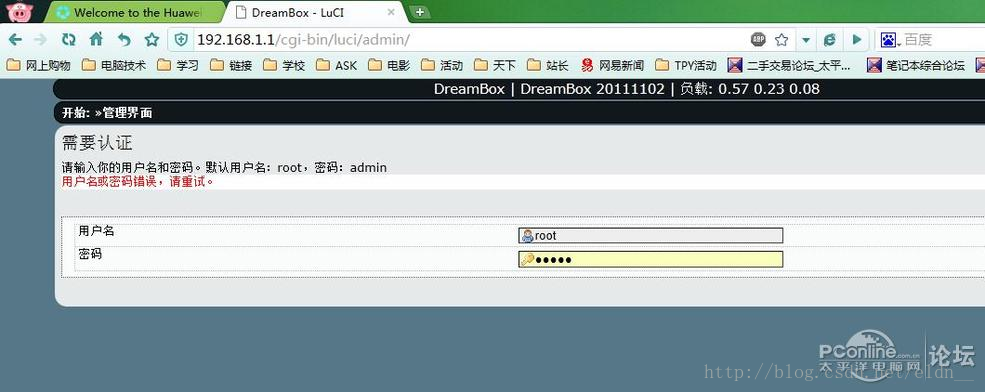
Task: Click the red 用户名或密码错误 message
Action: click(137, 182)
